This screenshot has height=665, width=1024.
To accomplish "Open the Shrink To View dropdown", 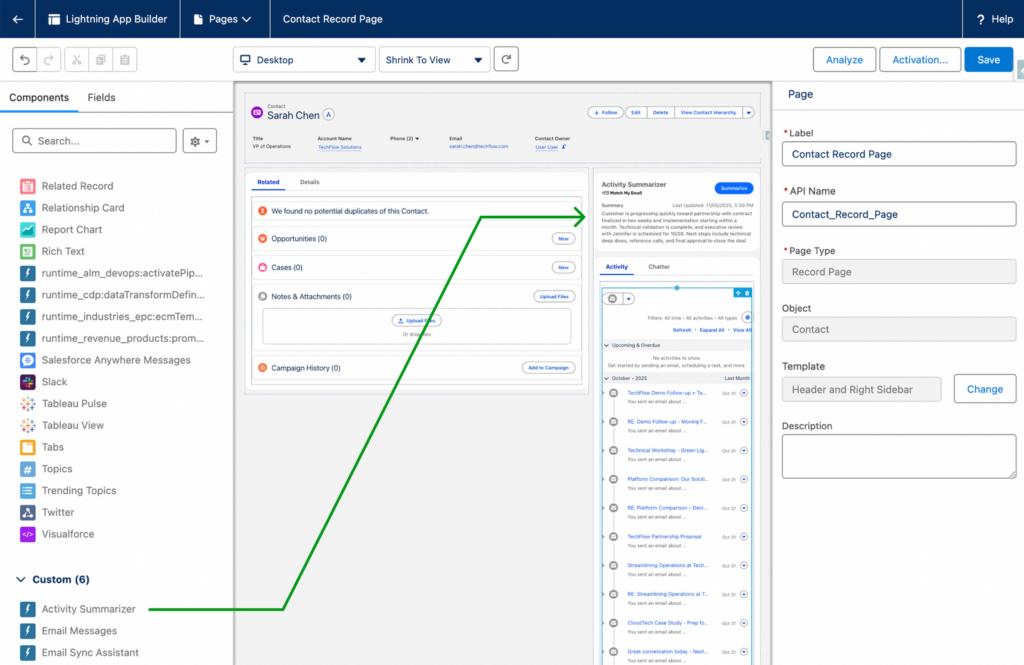I will 435,60.
